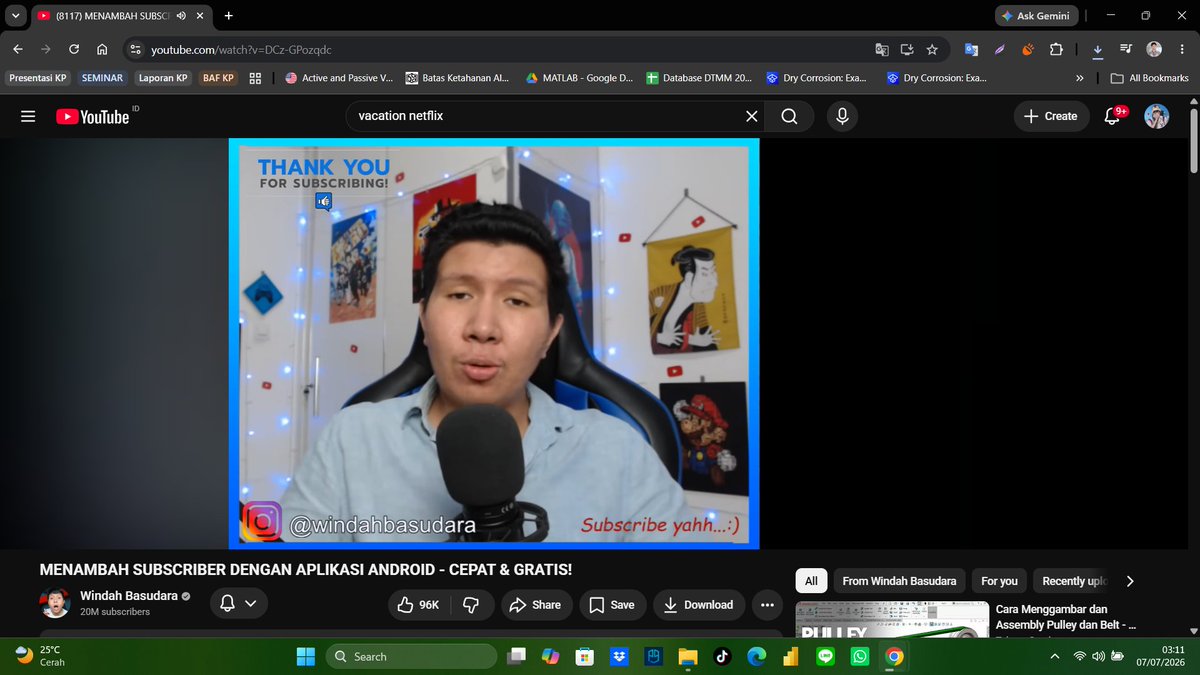
Task: Open subscription notification bell dropdown
Action: [x=238, y=603]
